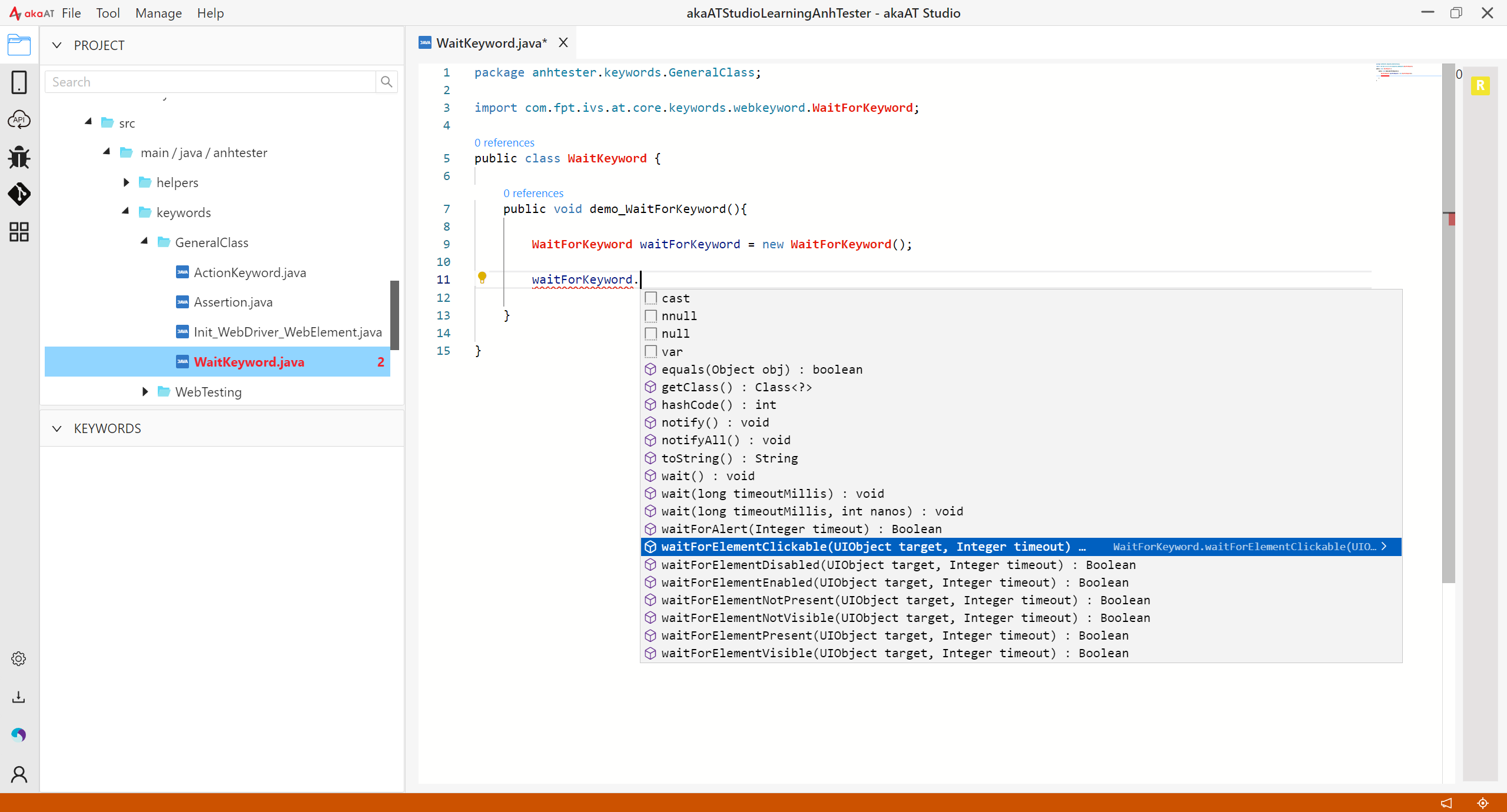Open settings gear in sidebar
Screen dimensions: 1507x812
pos(19,659)
